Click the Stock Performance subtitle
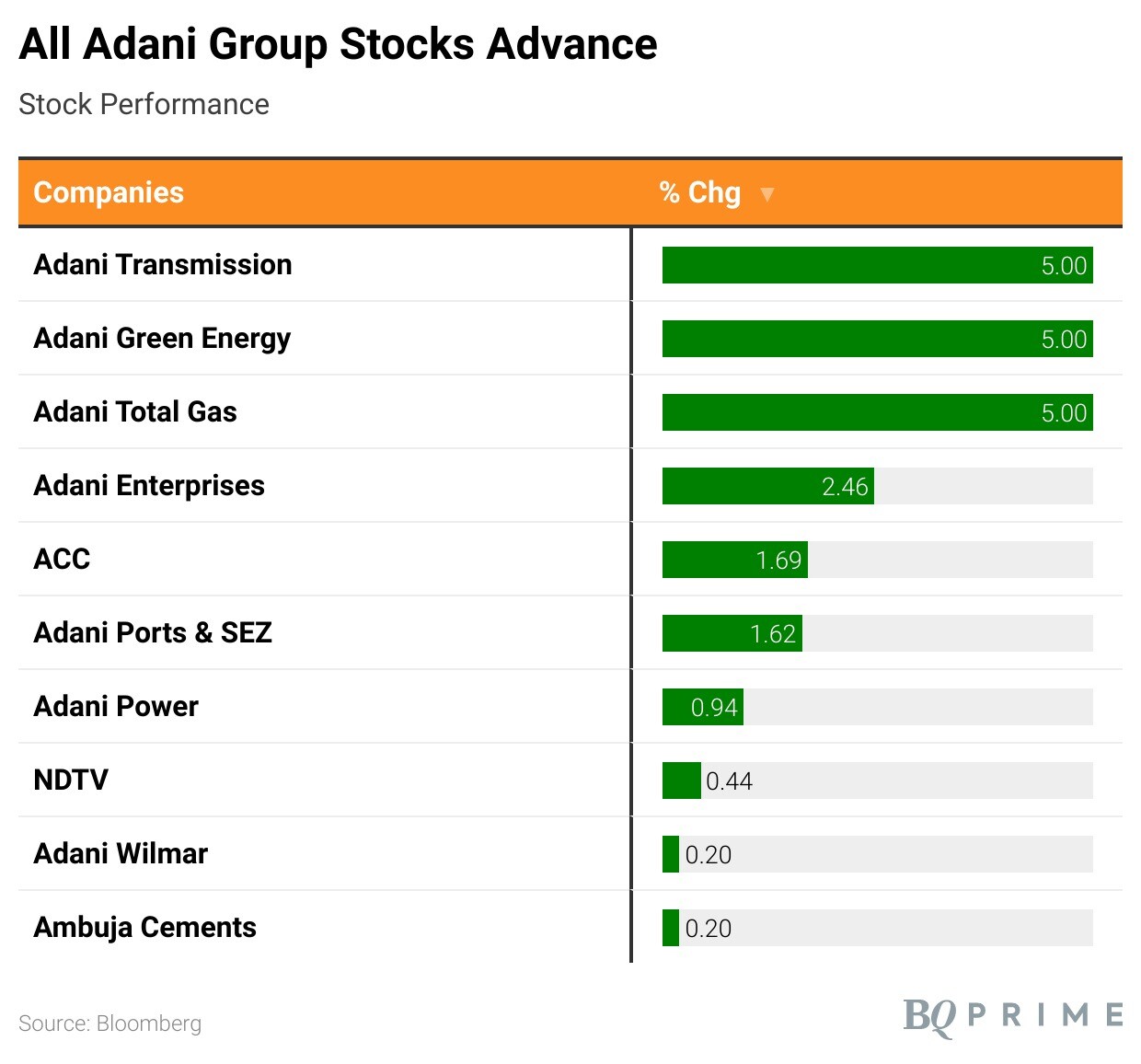Screen dimensions: 1141x1064 [x=144, y=105]
